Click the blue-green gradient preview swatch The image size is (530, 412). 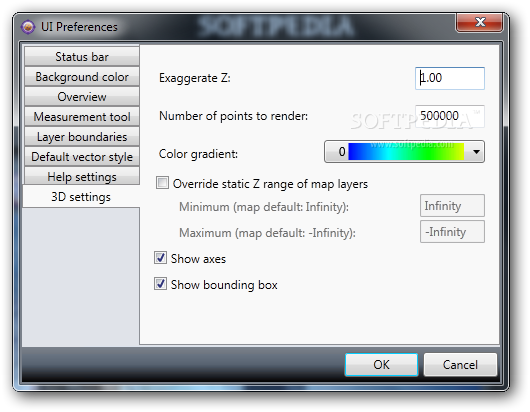pyautogui.click(x=406, y=151)
